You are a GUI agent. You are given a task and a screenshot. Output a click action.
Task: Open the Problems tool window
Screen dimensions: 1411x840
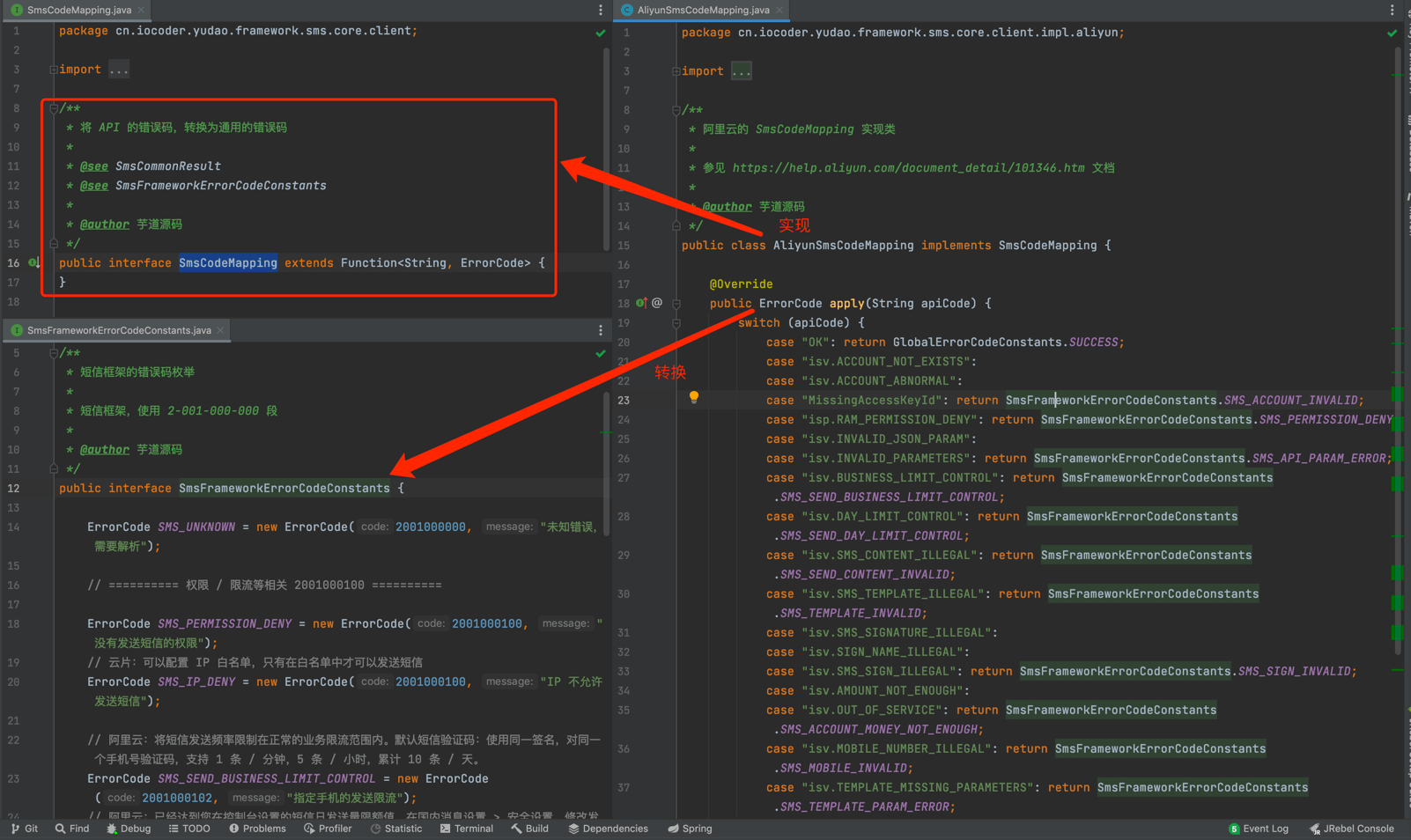coord(257,829)
